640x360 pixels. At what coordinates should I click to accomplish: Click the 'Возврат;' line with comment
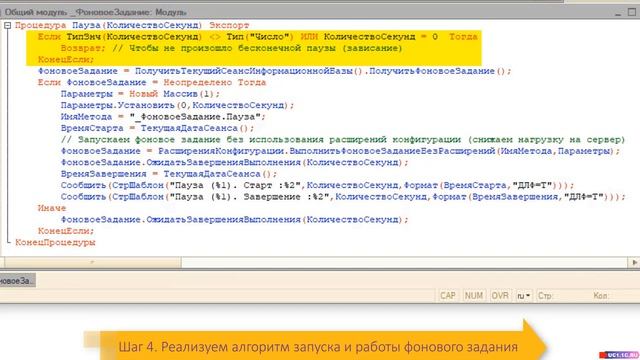point(231,48)
